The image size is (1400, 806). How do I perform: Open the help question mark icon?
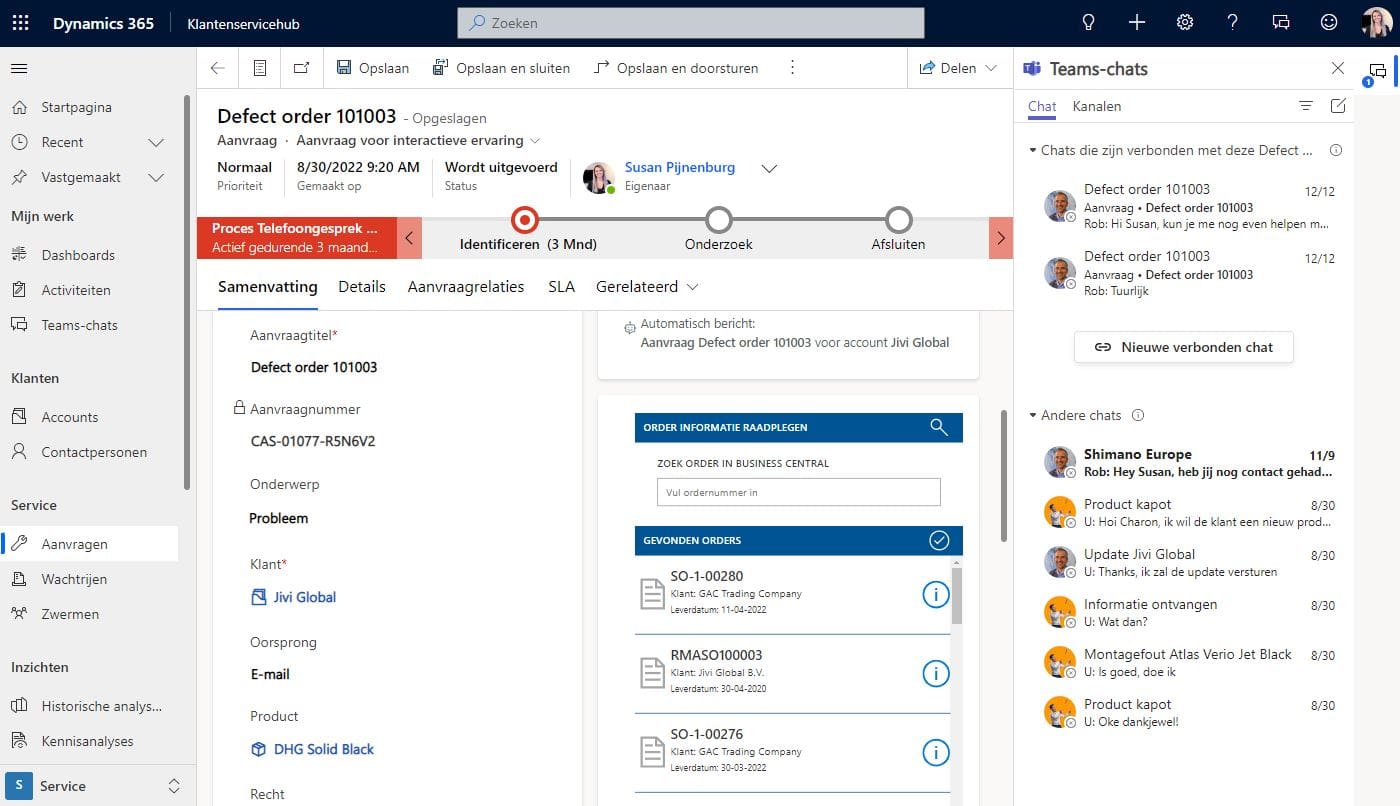[x=1233, y=23]
